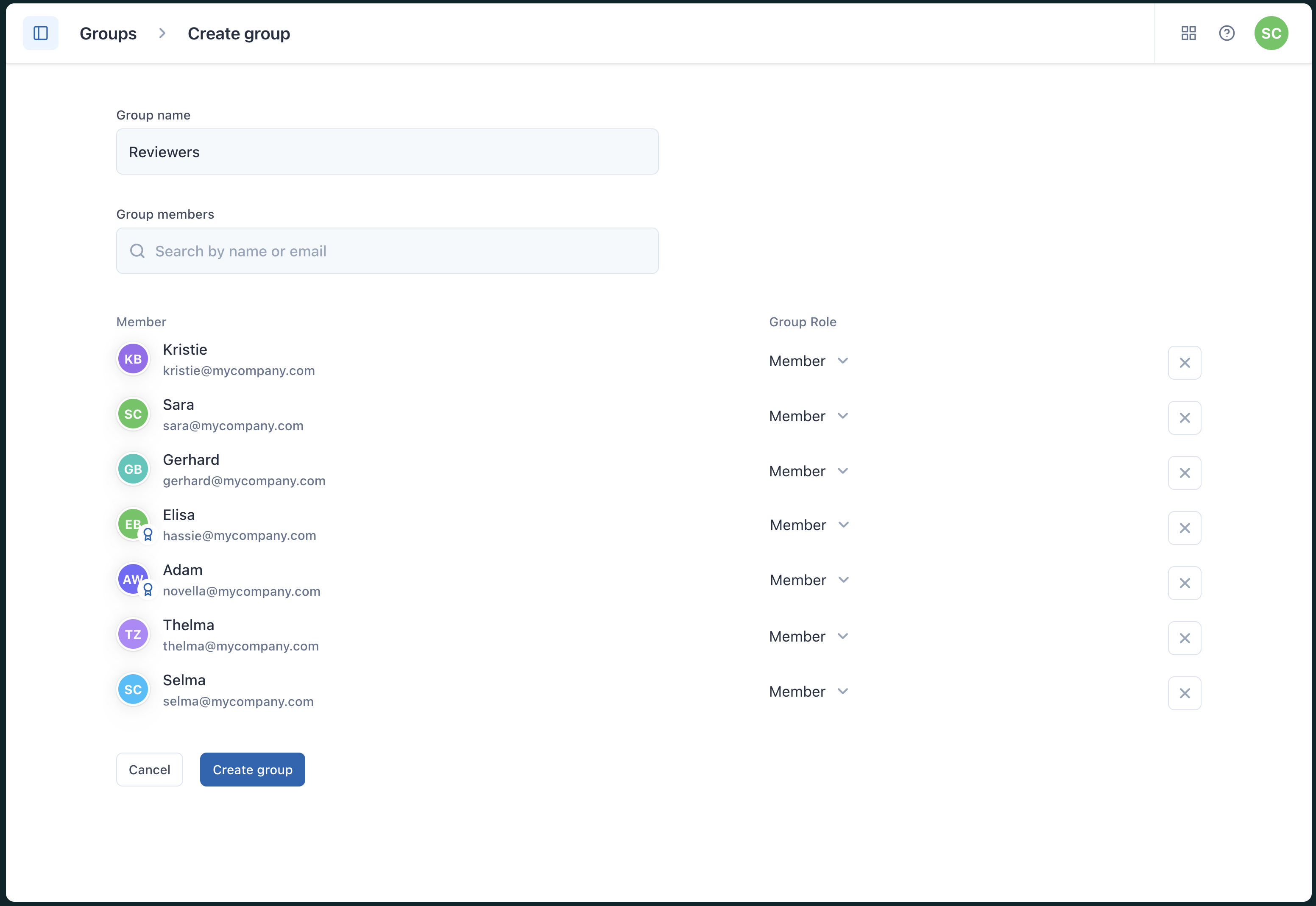Open the apps grid icon
Screen dimensions: 1316x906
[x=1188, y=33]
